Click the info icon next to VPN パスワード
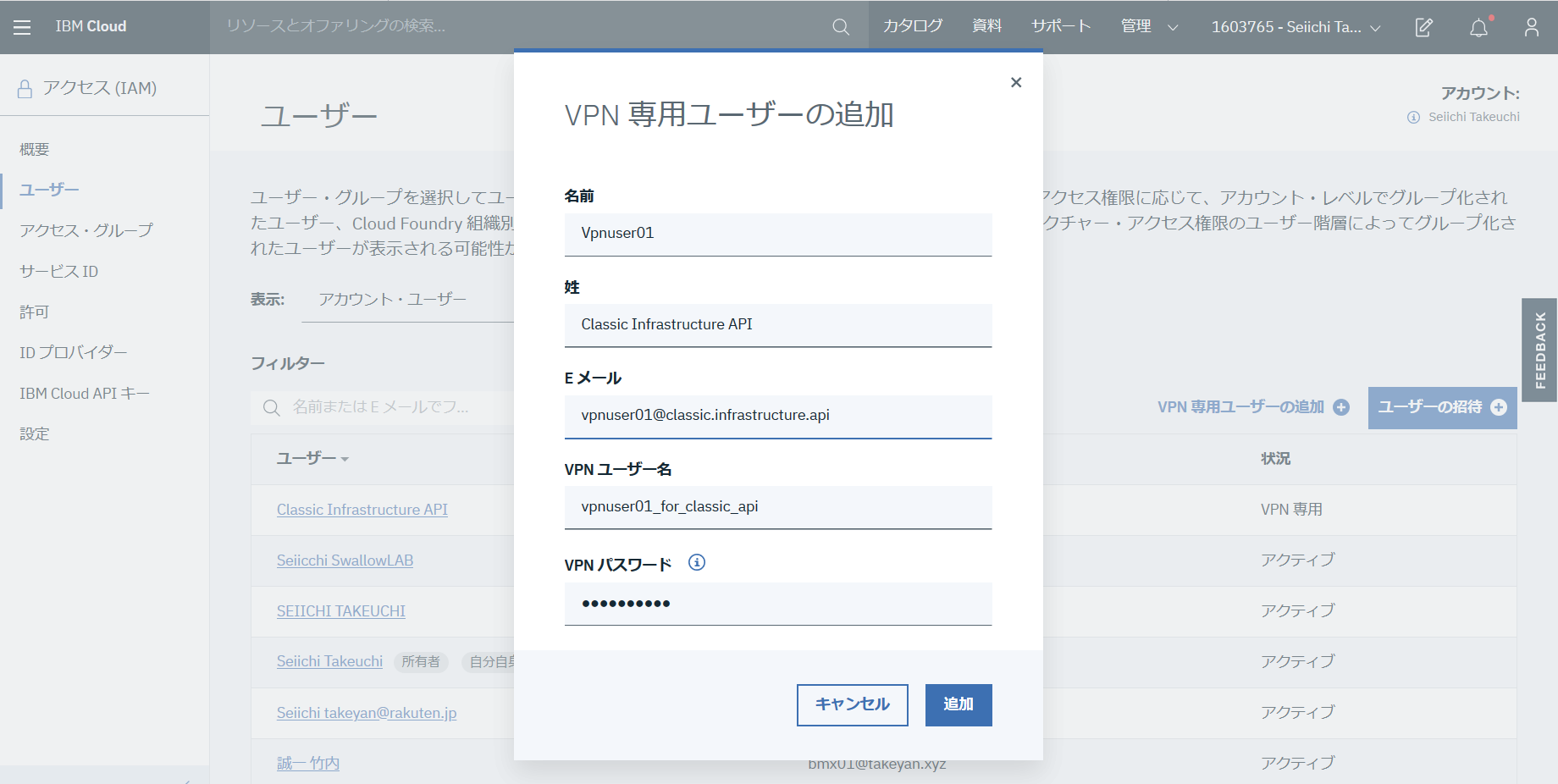The width and height of the screenshot is (1558, 784). (x=696, y=561)
